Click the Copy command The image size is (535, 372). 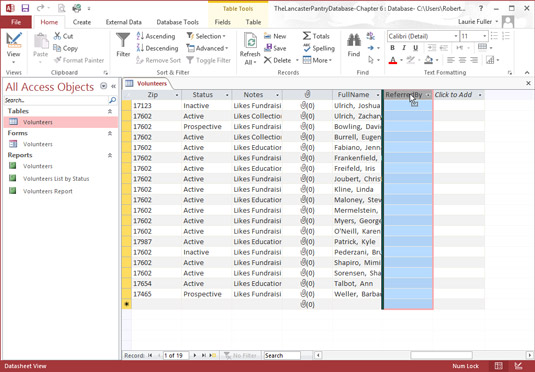click(x=66, y=48)
